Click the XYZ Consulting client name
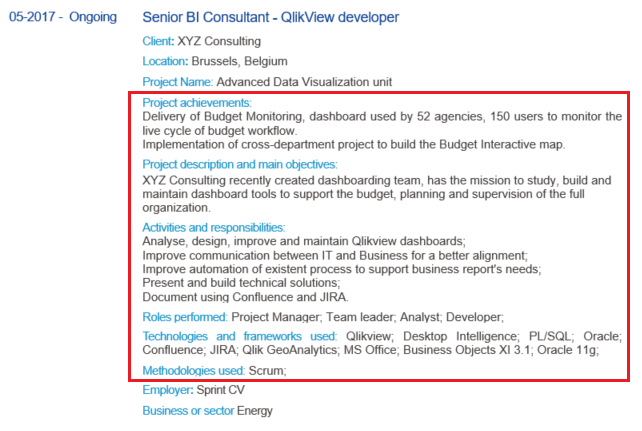Viewport: 642px width, 431px height. [219, 42]
